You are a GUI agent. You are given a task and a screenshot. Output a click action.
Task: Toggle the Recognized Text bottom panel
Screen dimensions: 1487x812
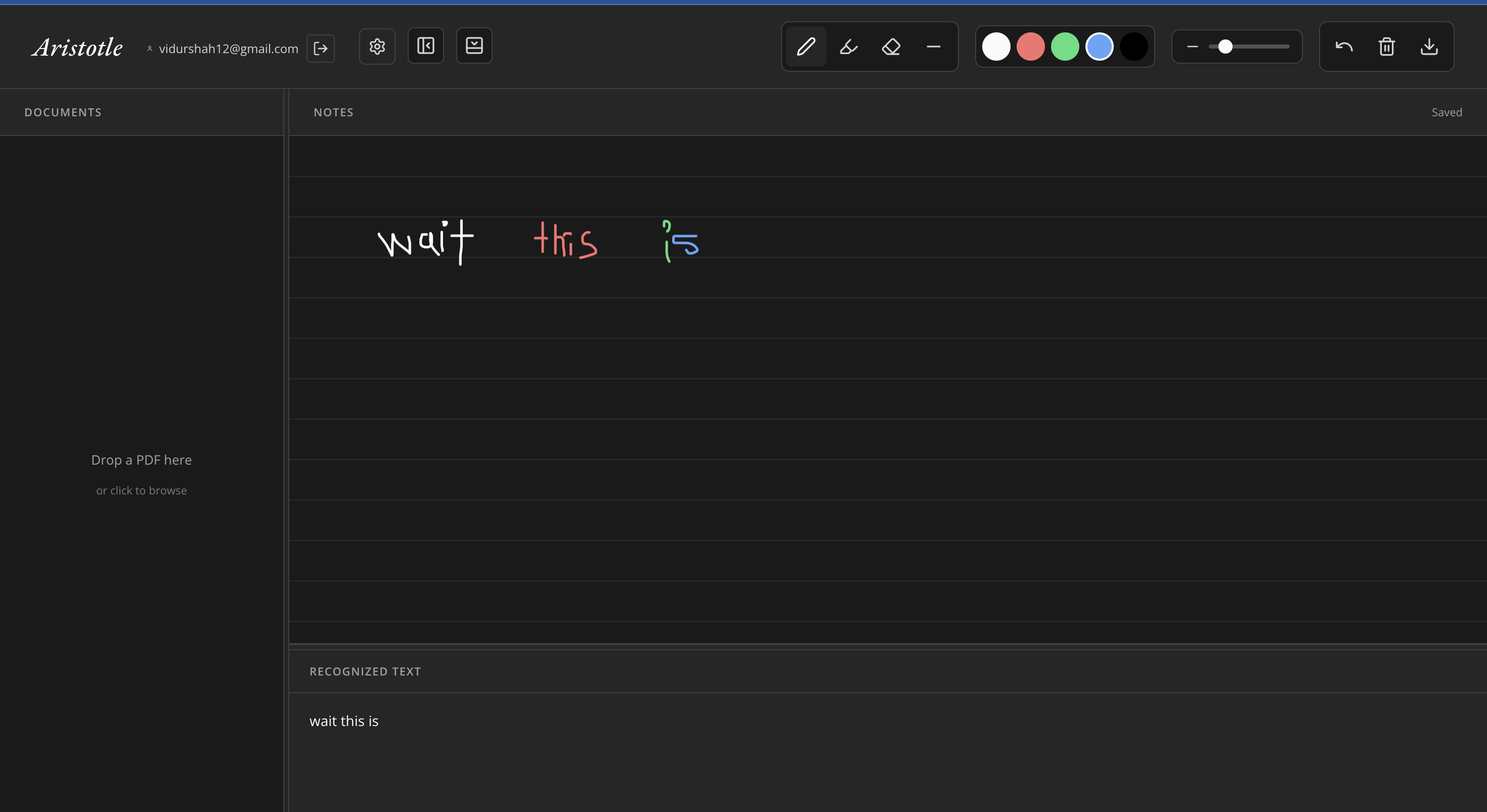click(474, 46)
